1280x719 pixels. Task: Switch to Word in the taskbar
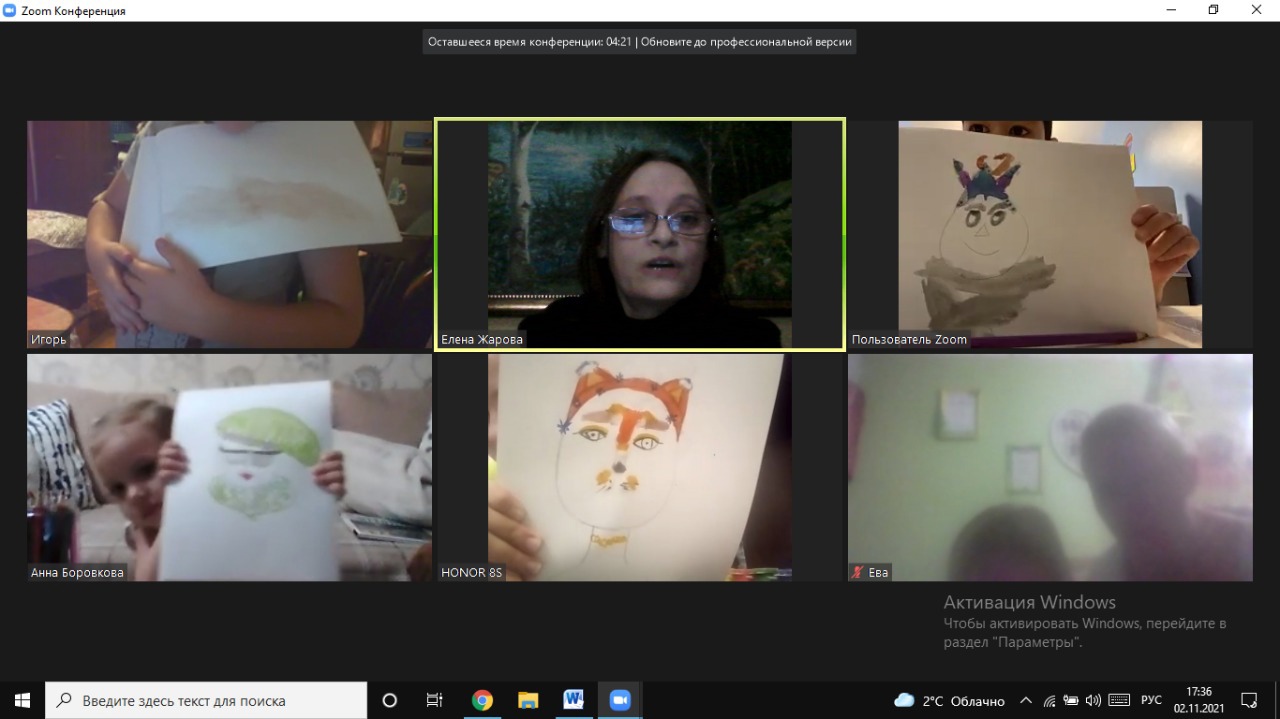tap(574, 700)
